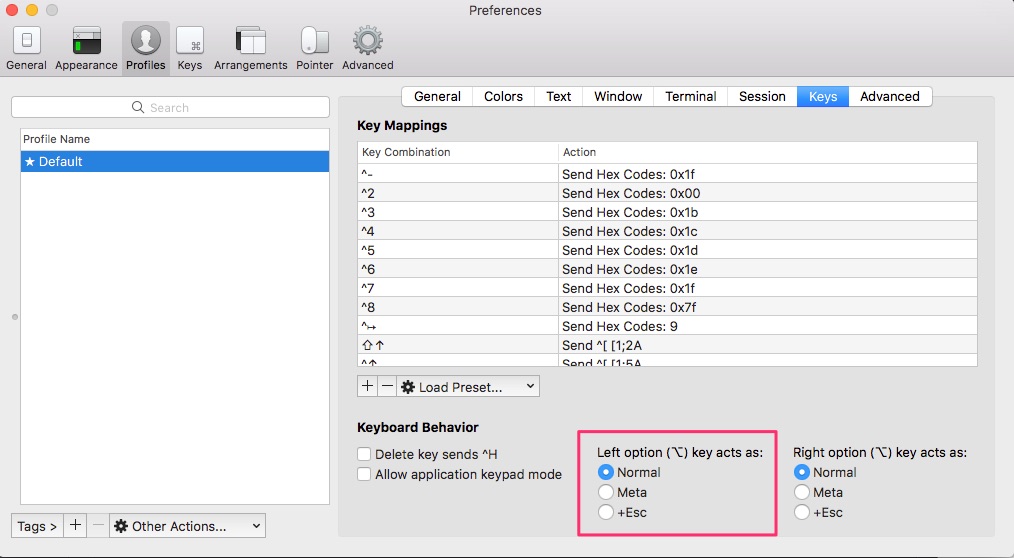Select Meta for the left option key

pos(605,492)
